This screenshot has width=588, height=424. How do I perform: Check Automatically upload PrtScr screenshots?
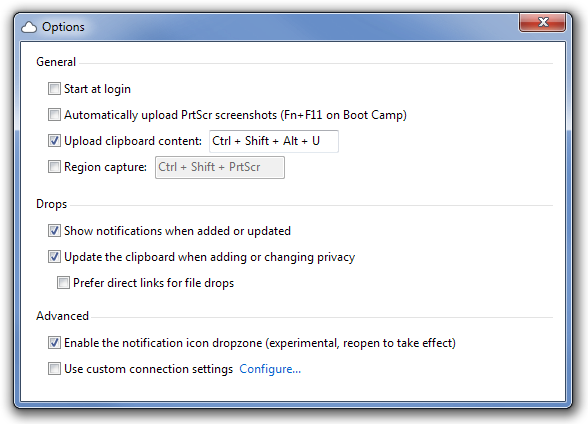point(54,115)
